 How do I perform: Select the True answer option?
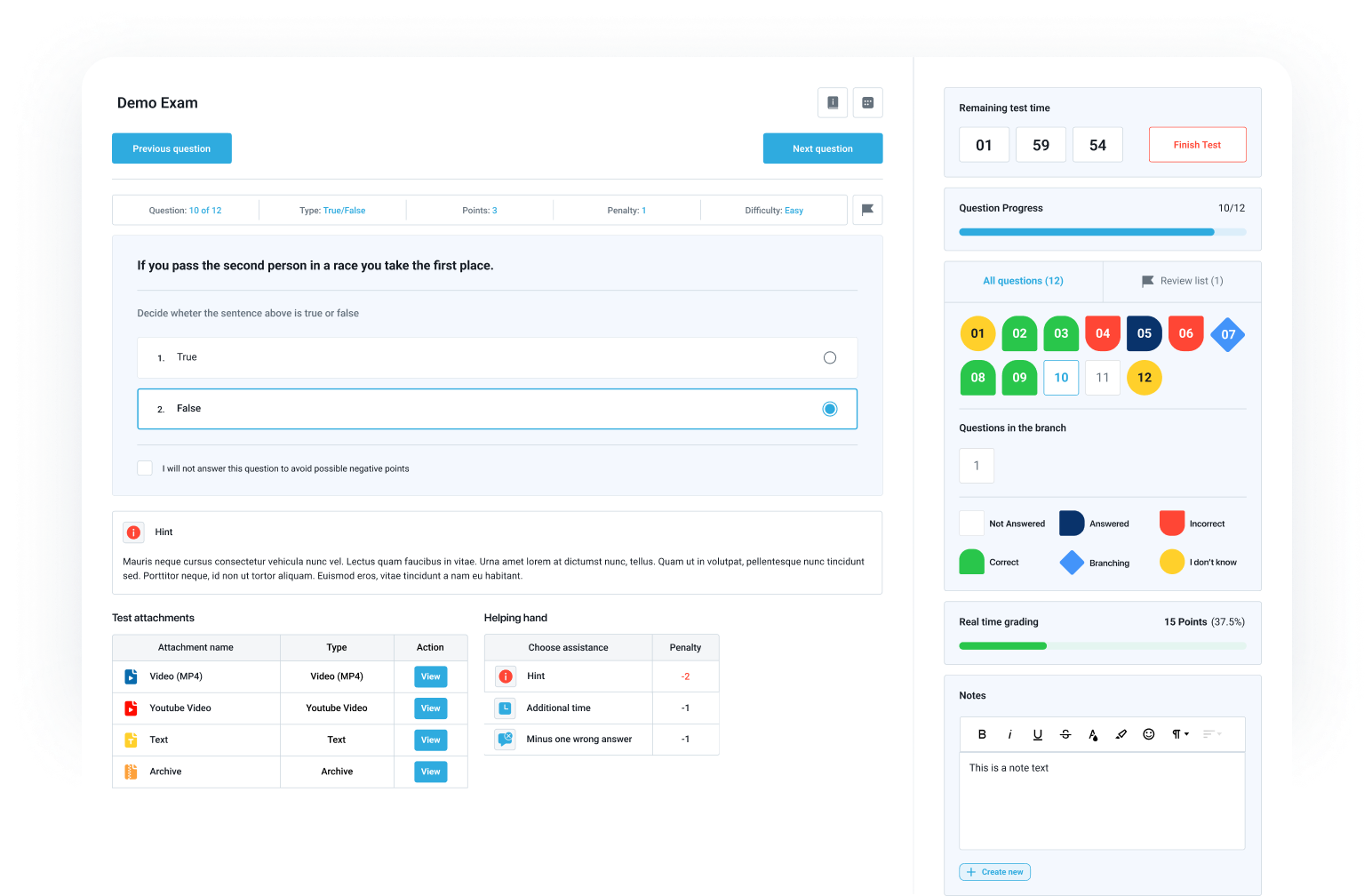pyautogui.click(x=829, y=357)
